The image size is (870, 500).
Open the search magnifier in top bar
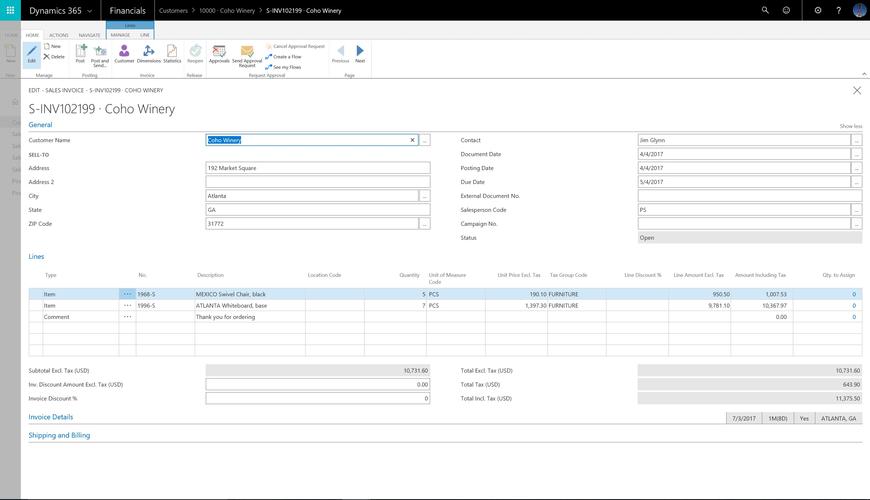[x=766, y=10]
